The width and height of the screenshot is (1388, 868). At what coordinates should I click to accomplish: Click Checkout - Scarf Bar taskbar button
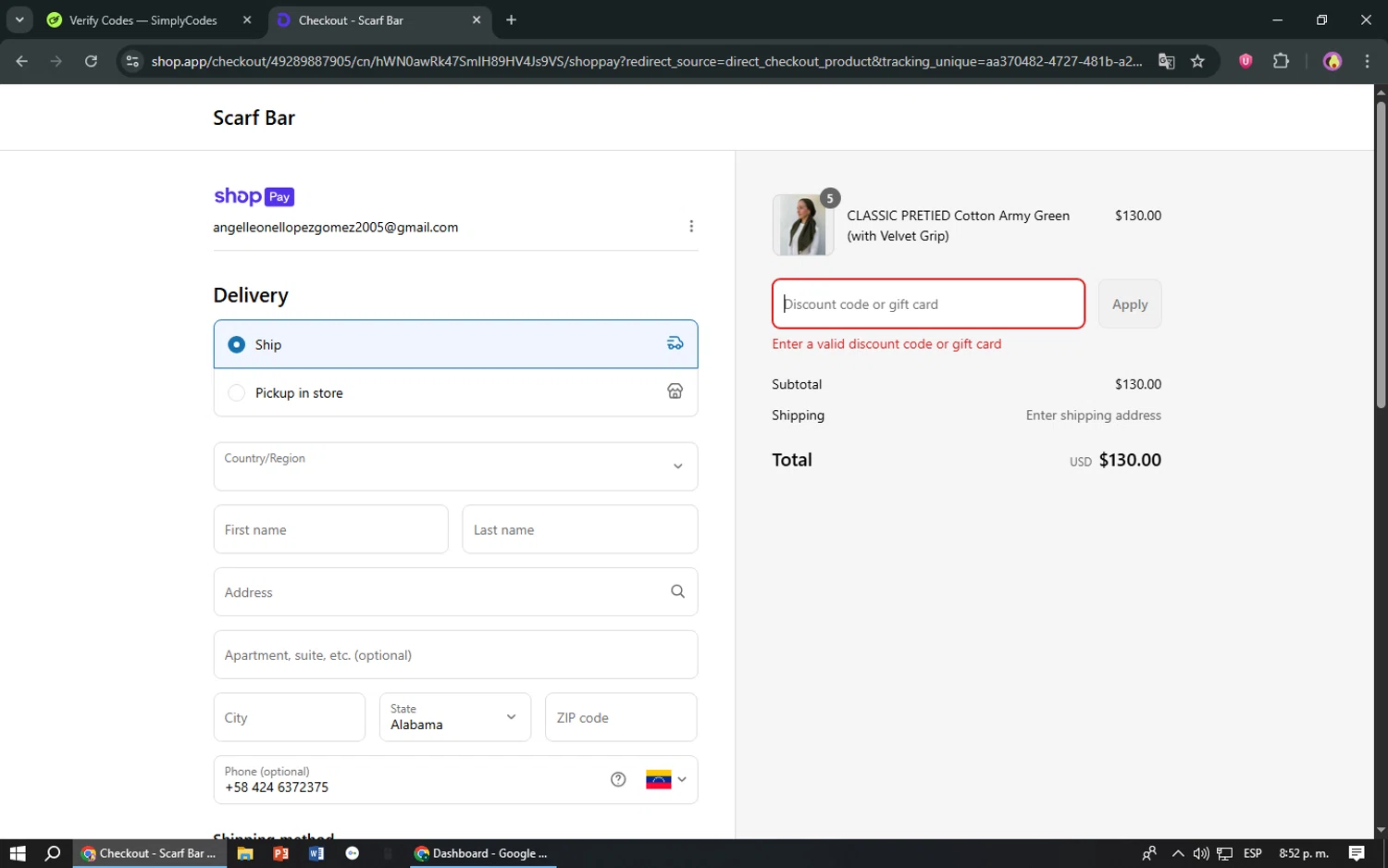[149, 853]
